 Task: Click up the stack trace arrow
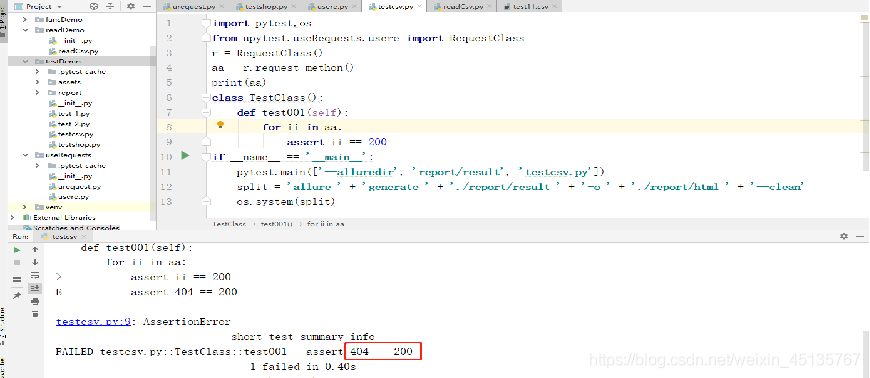click(x=35, y=250)
